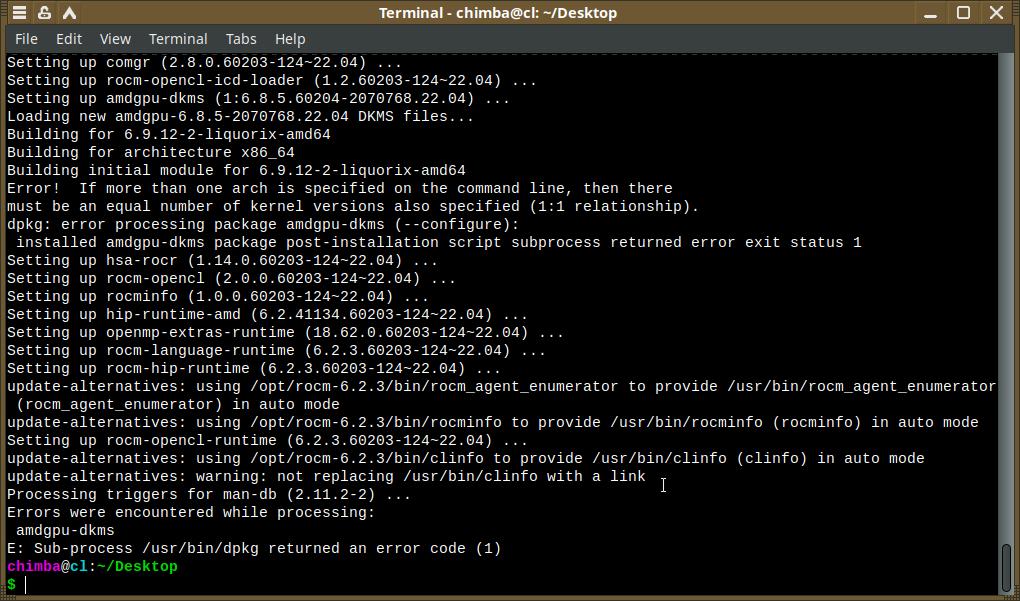
Task: Click the 'Error! If more than one arch' line
Action: (340, 189)
